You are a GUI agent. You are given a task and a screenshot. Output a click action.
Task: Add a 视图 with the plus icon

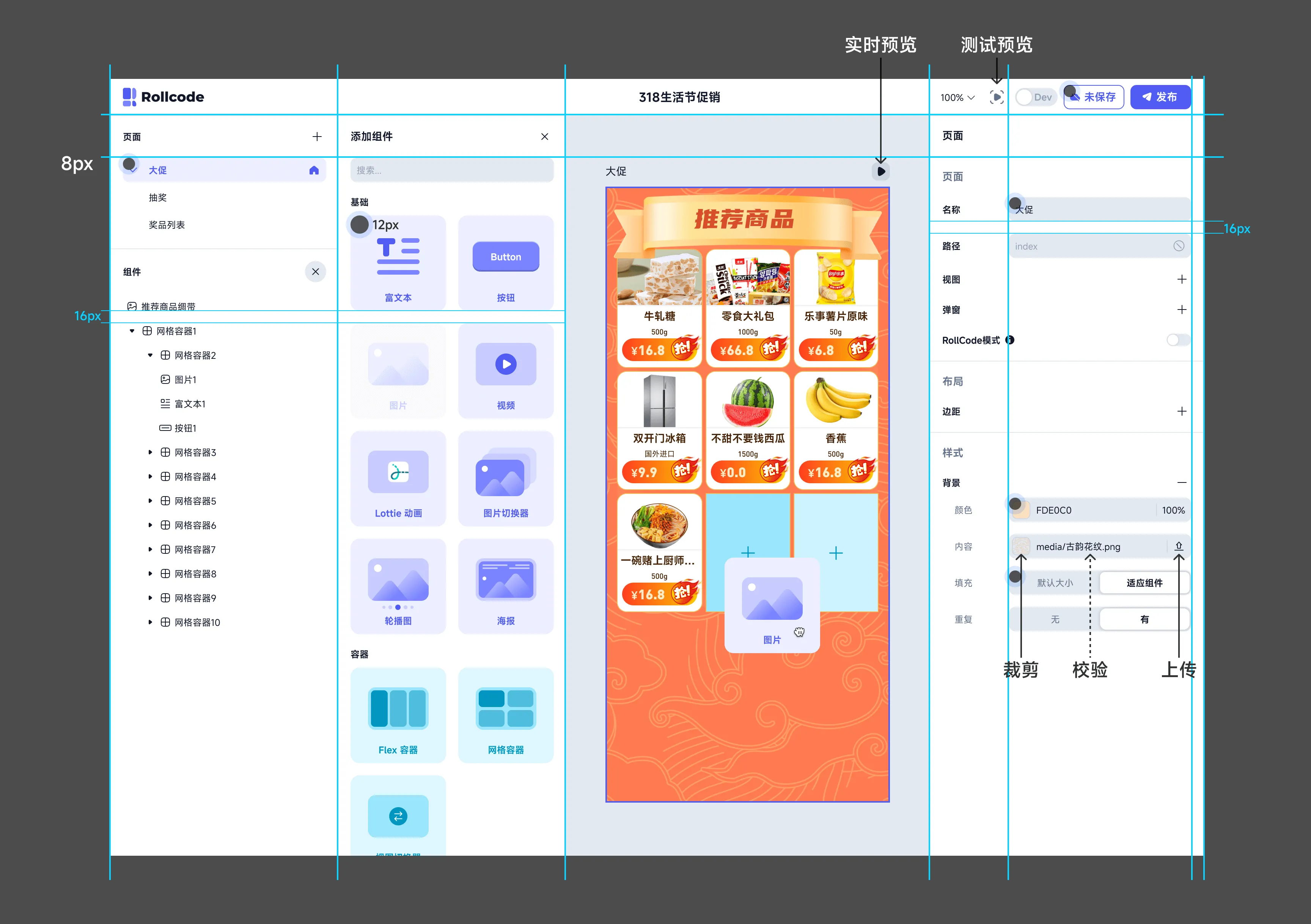pos(1181,279)
